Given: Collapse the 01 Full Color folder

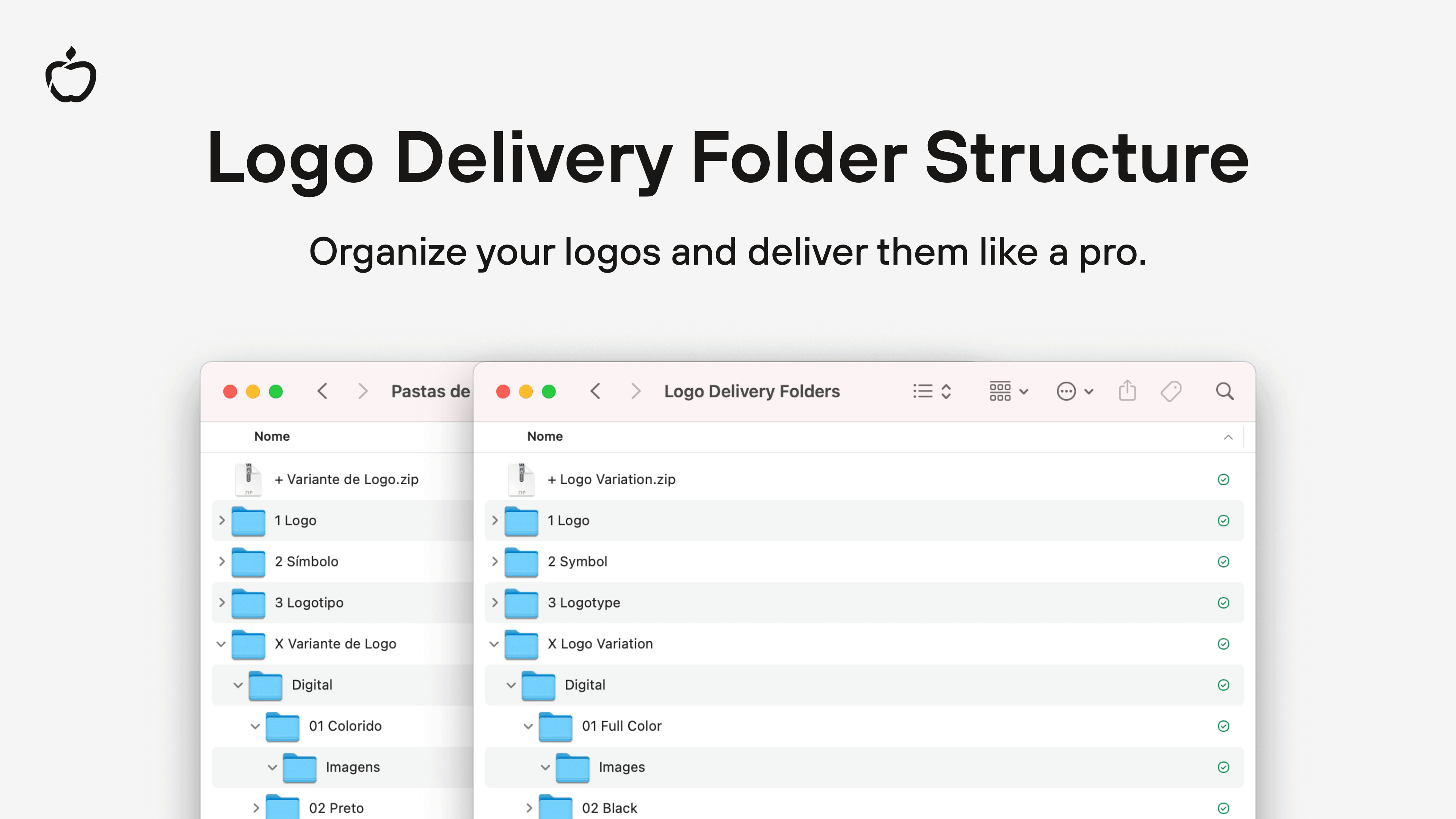Looking at the screenshot, I should coord(528,726).
